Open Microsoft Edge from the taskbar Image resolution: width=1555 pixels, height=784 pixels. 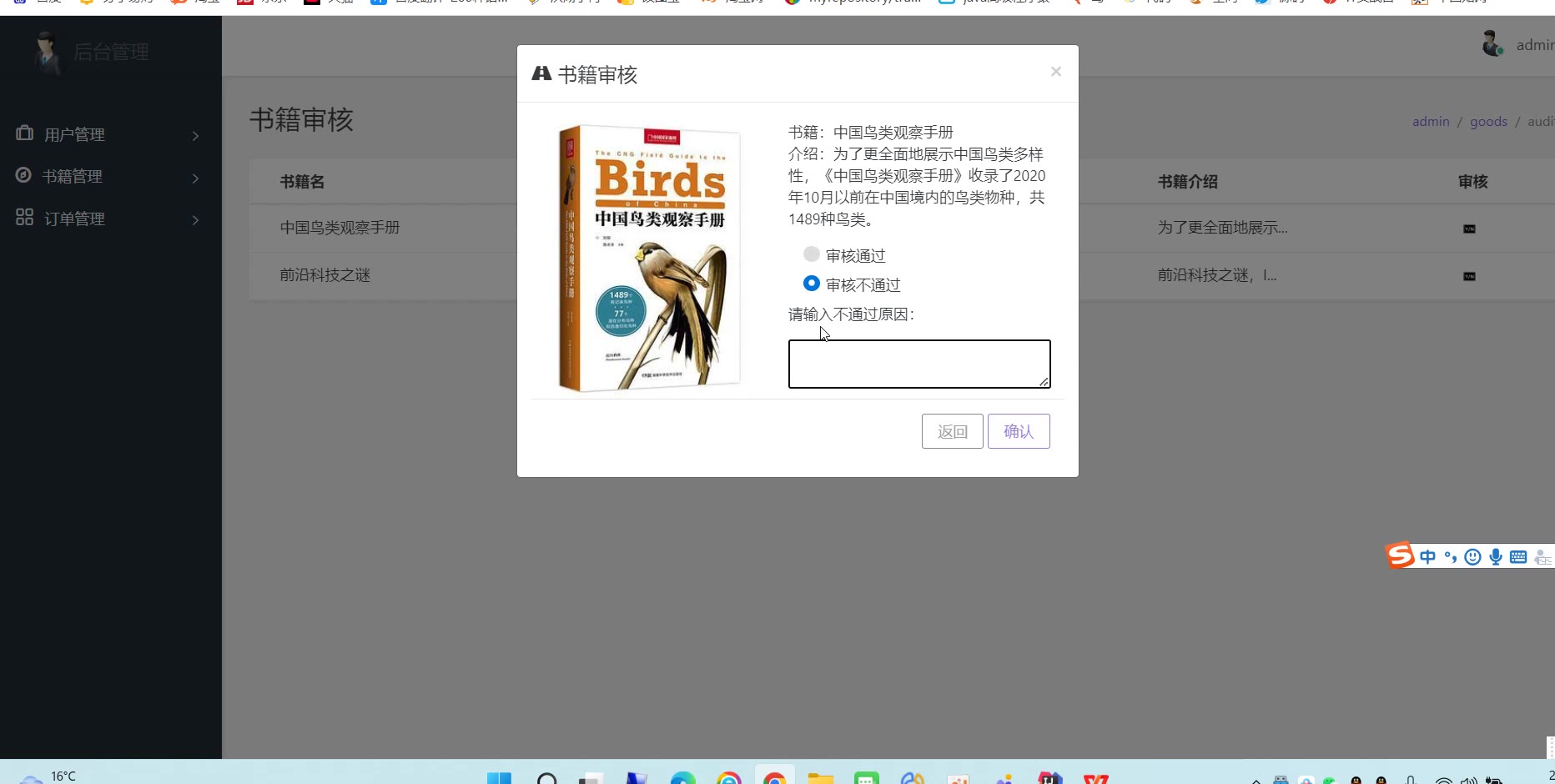(x=682, y=778)
